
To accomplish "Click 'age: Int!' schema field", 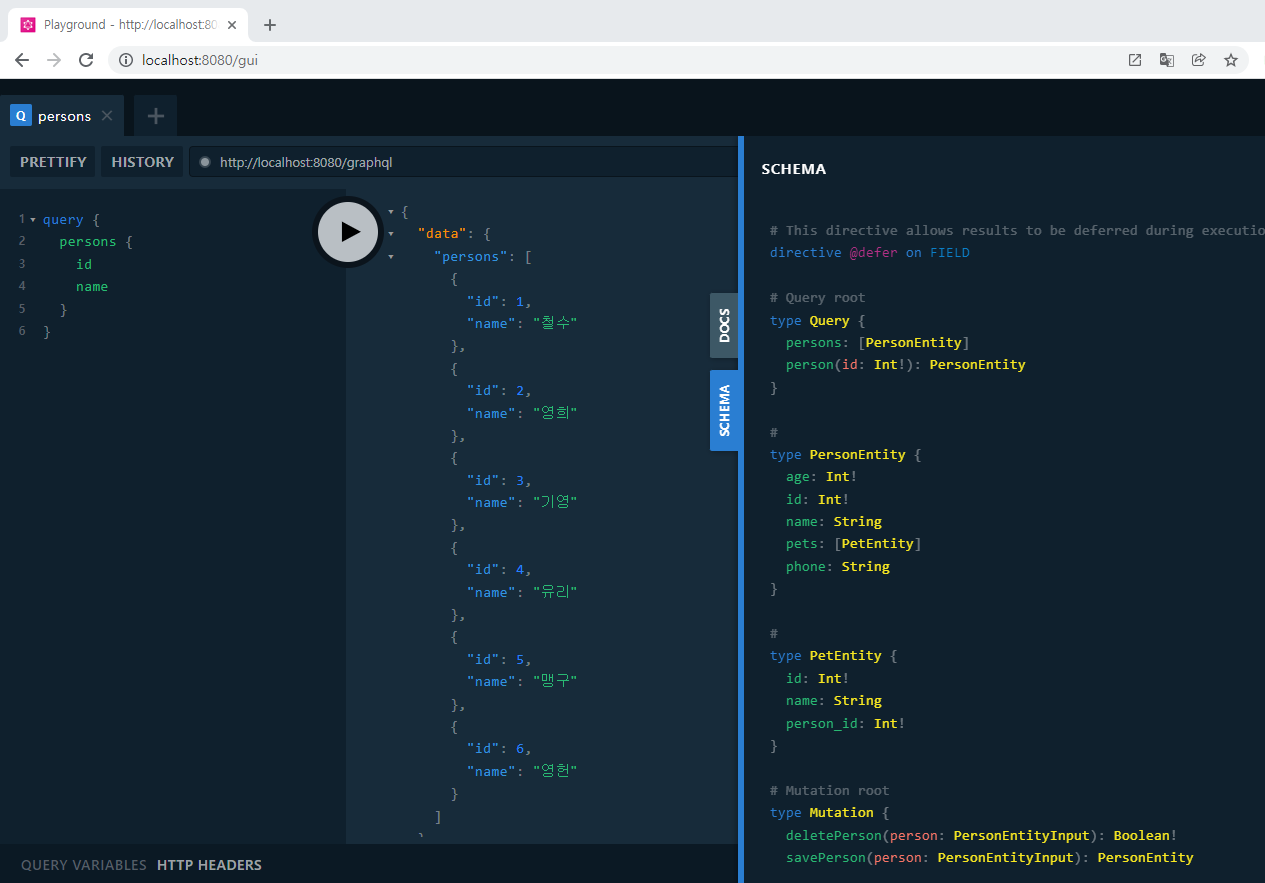I will click(822, 477).
